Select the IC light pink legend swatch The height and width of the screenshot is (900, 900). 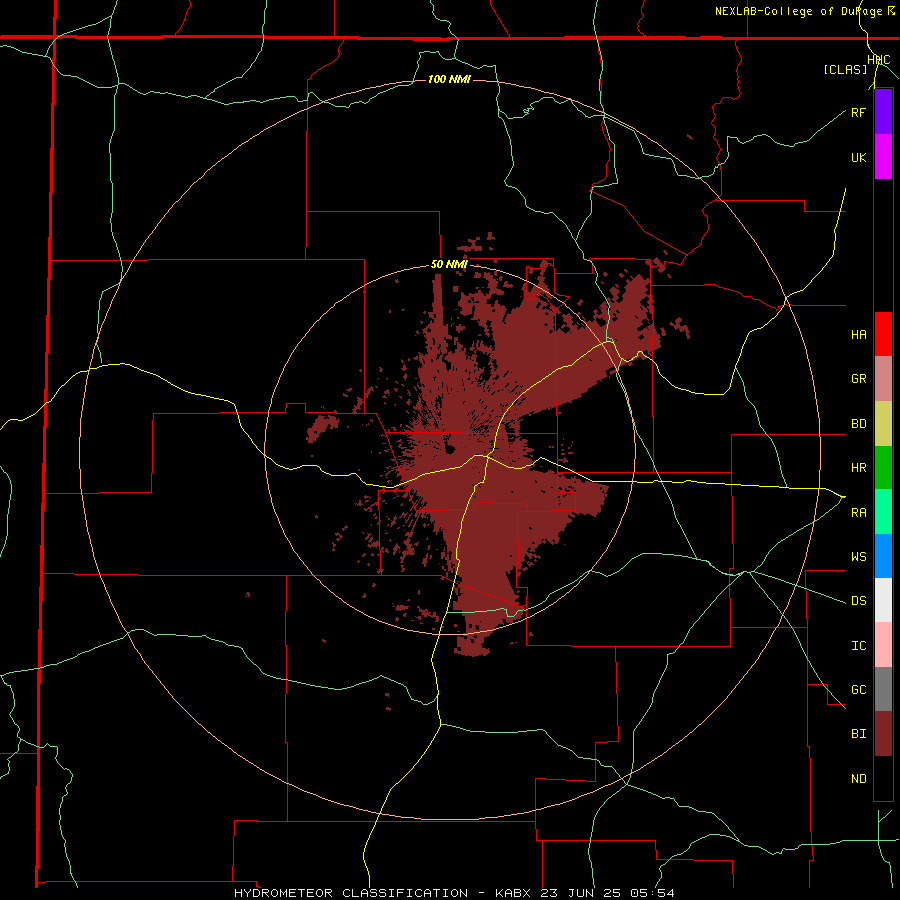coord(883,645)
